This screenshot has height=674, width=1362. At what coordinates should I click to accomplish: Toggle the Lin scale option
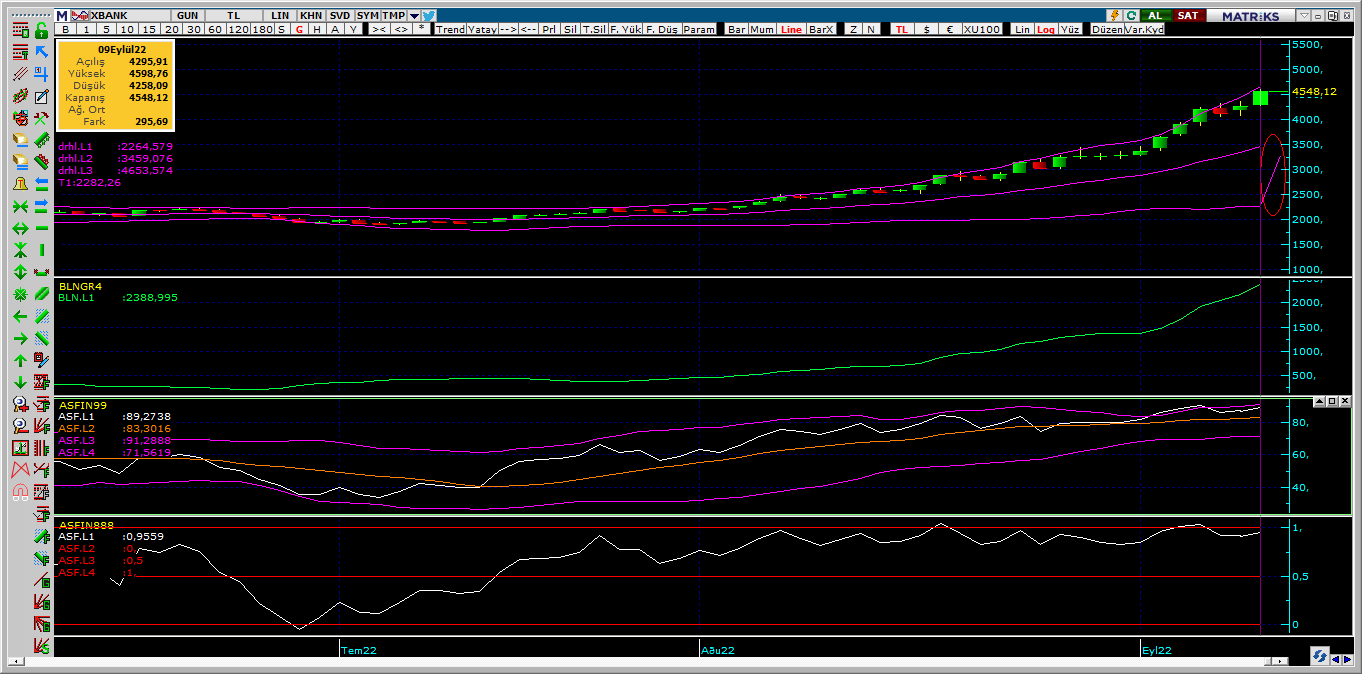tap(1022, 30)
